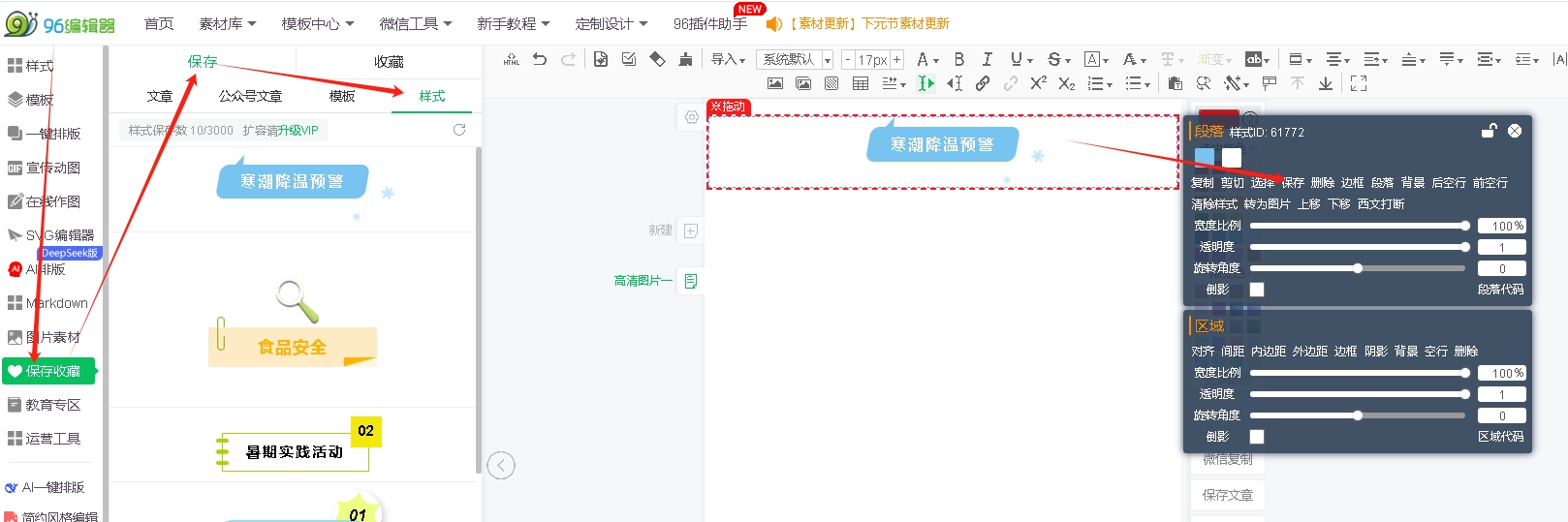The image size is (1568, 522).
Task: Insert a hyperlink using the link icon
Action: click(x=983, y=83)
